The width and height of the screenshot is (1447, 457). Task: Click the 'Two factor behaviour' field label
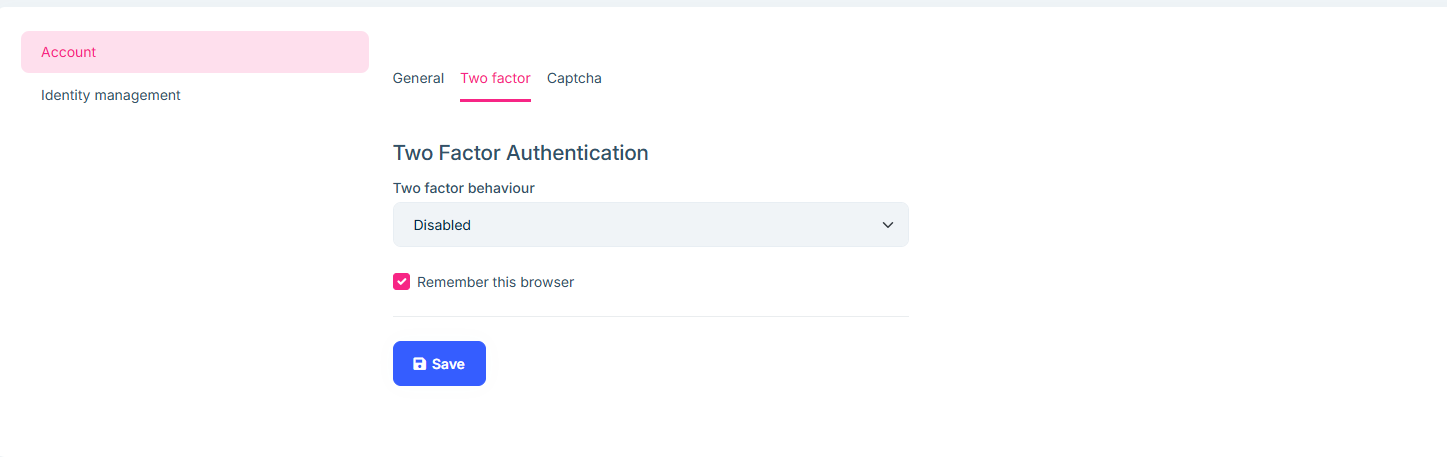click(x=464, y=188)
